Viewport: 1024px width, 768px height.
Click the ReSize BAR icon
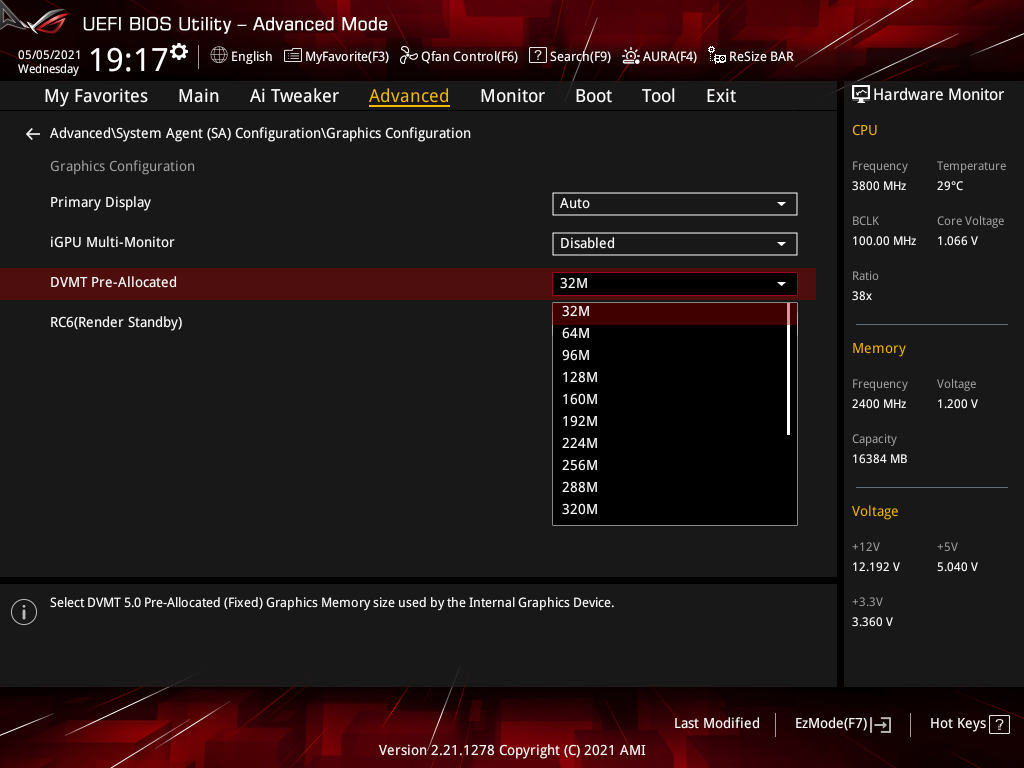click(x=716, y=56)
